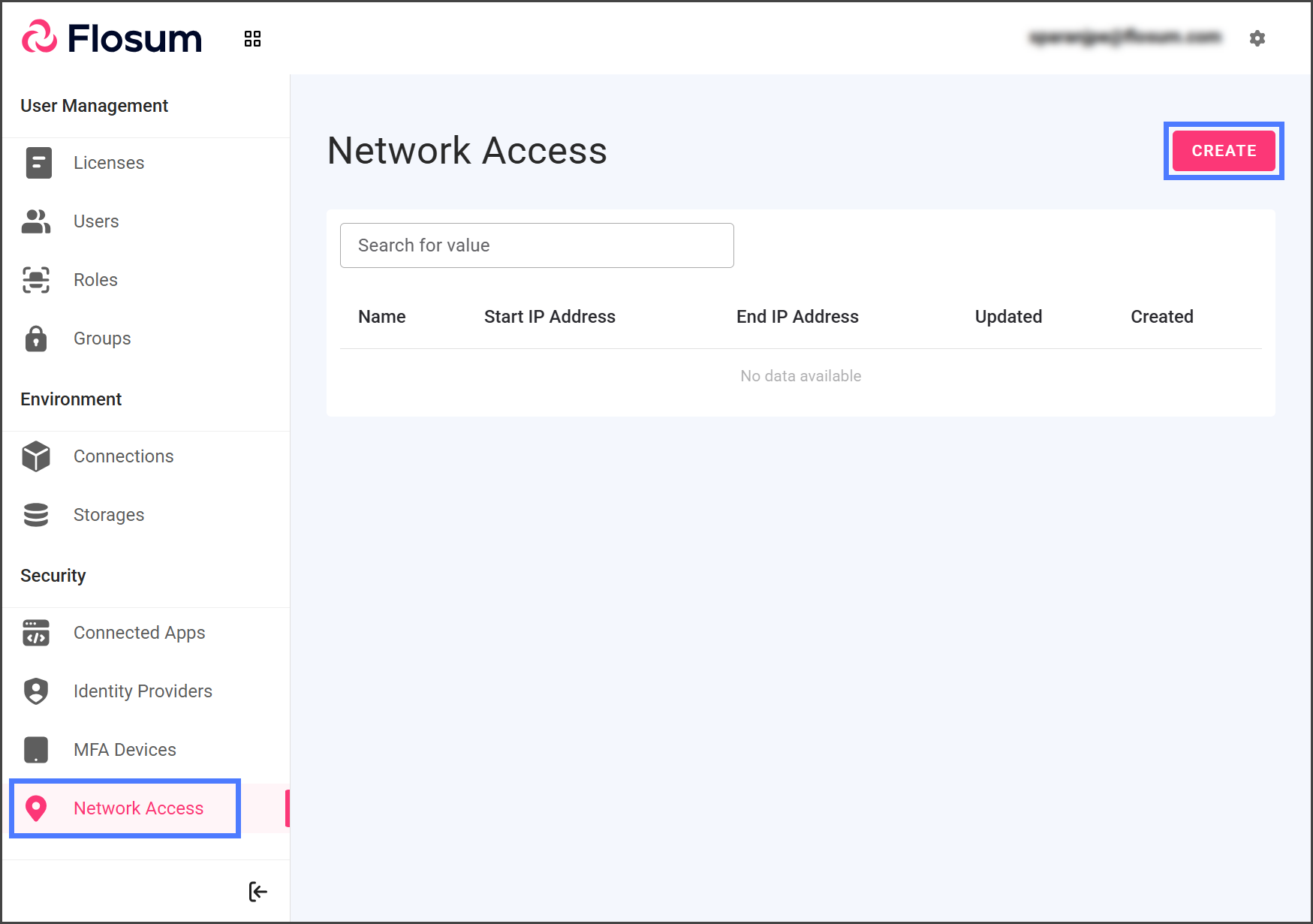This screenshot has height=924, width=1313.
Task: Click the Roles badge icon
Action: coord(36,280)
